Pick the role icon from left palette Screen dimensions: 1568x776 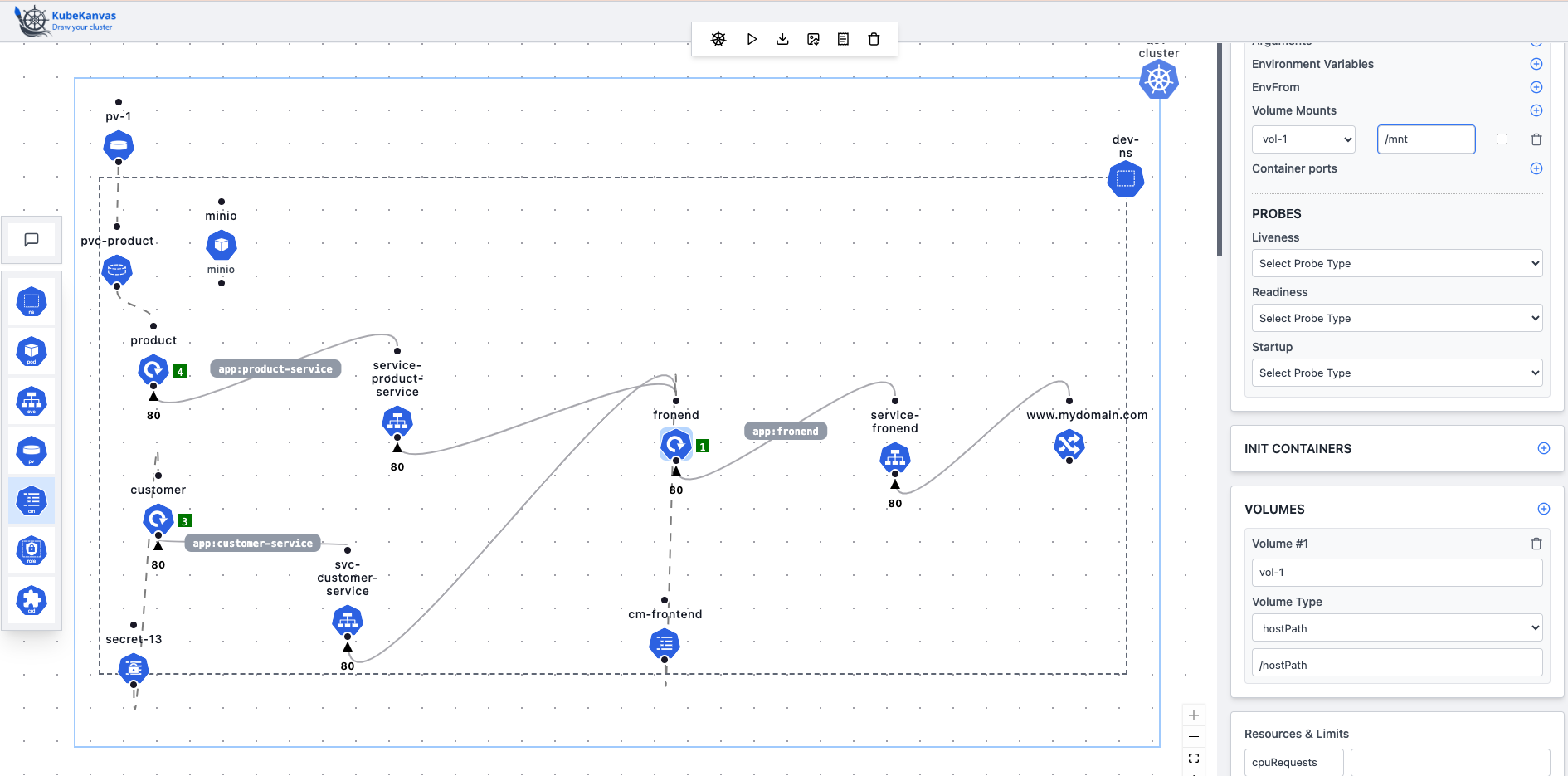point(32,550)
